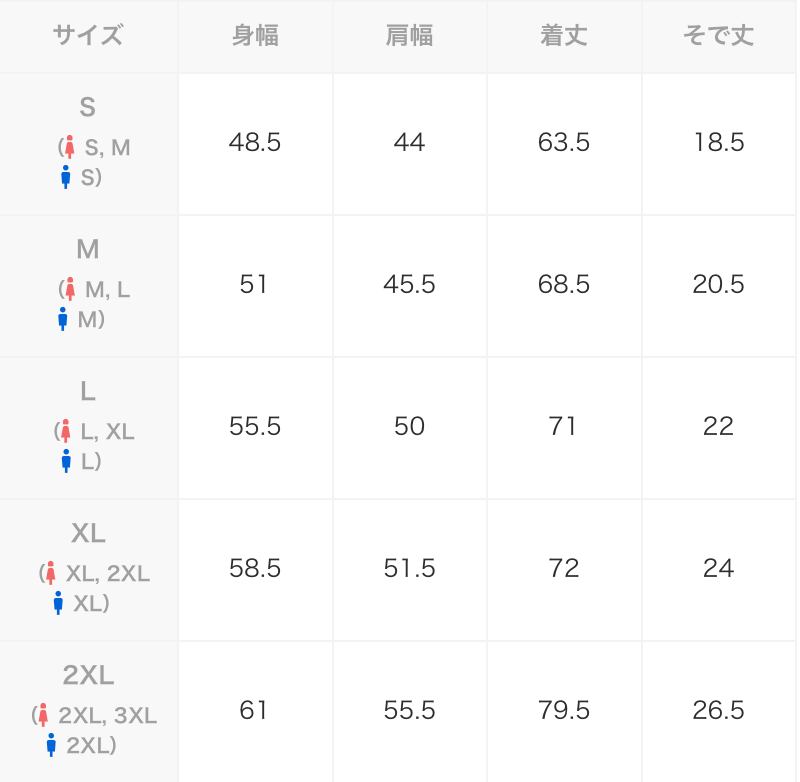Click the blue male icon in 2XL row
800x782 pixels.
[51, 745]
